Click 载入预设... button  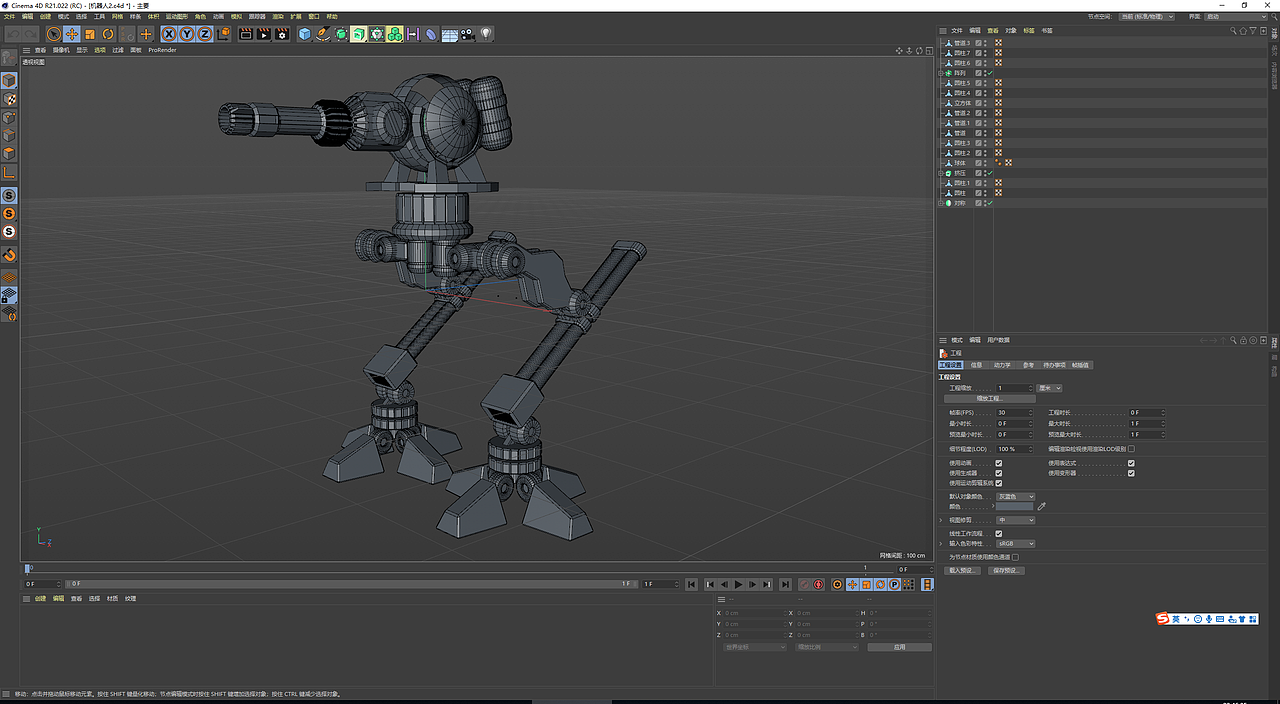[x=960, y=570]
